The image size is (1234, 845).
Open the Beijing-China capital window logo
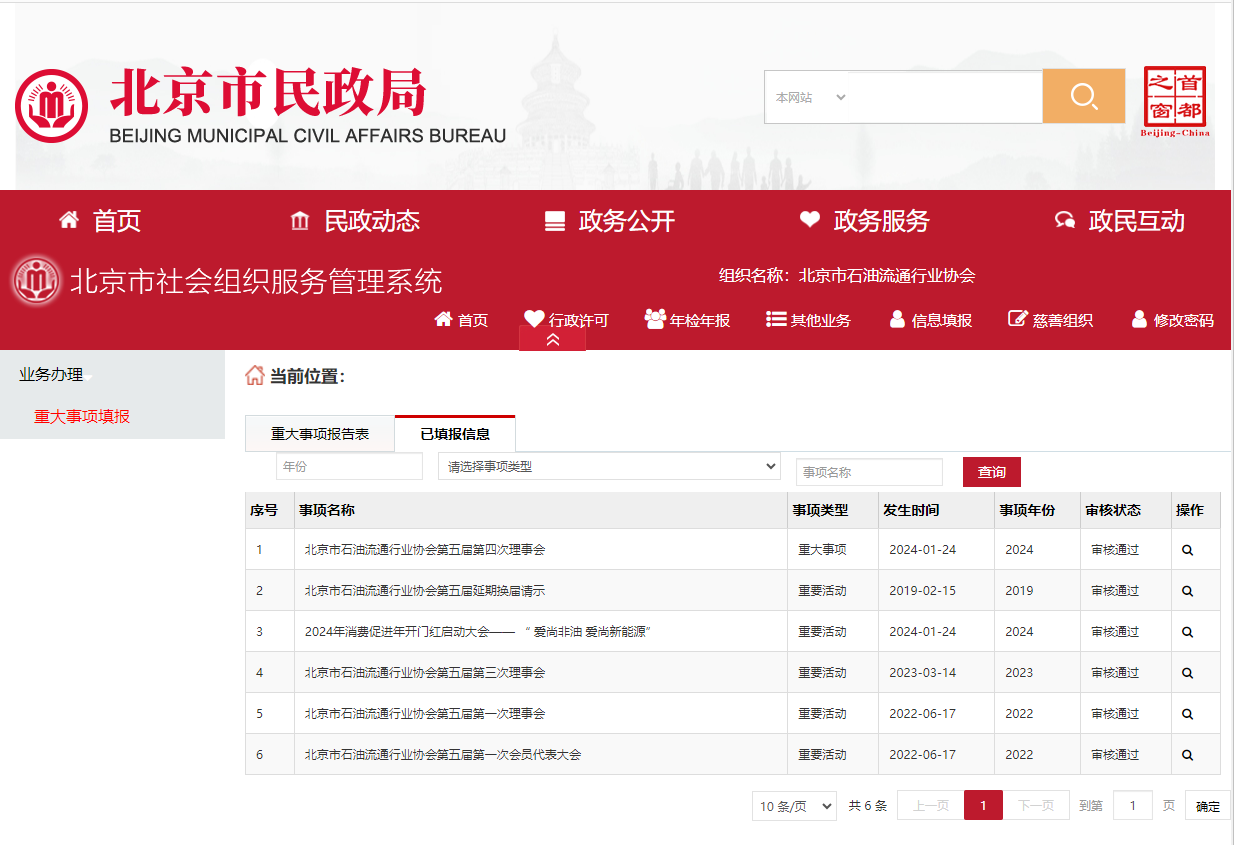tap(1175, 102)
